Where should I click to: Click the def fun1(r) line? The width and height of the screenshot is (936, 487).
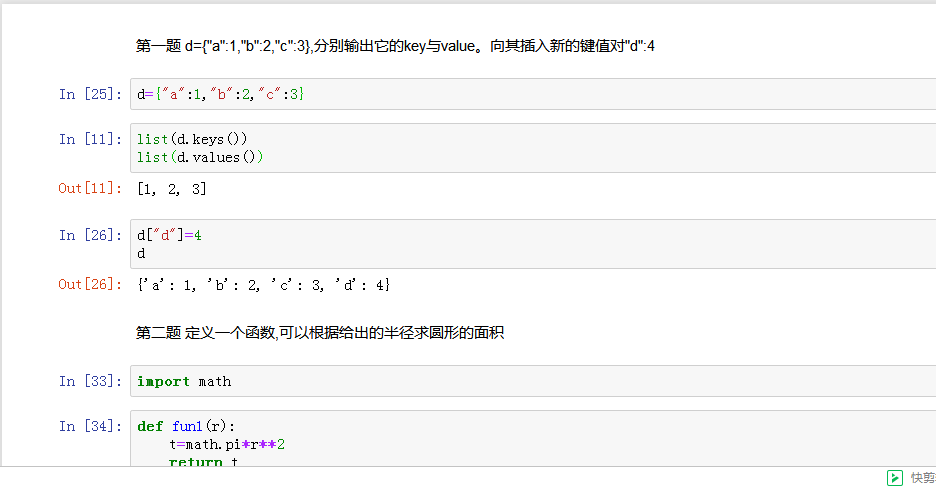pyautogui.click(x=186, y=426)
